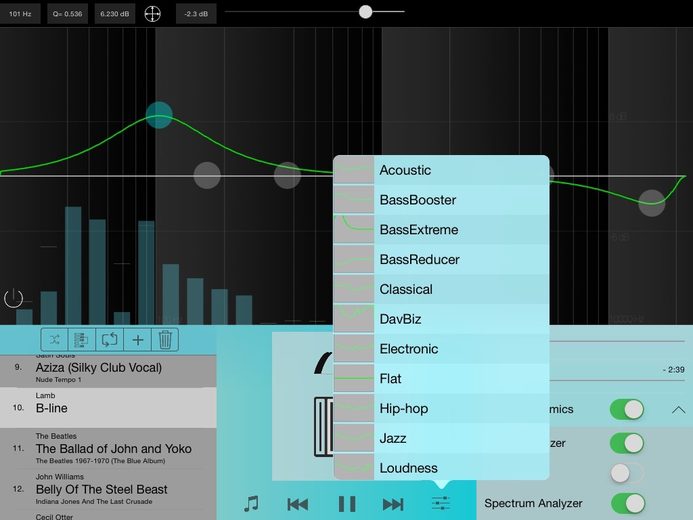This screenshot has width=693, height=520.
Task: Play Belly Of The Steel Beast
Action: pyautogui.click(x=108, y=489)
